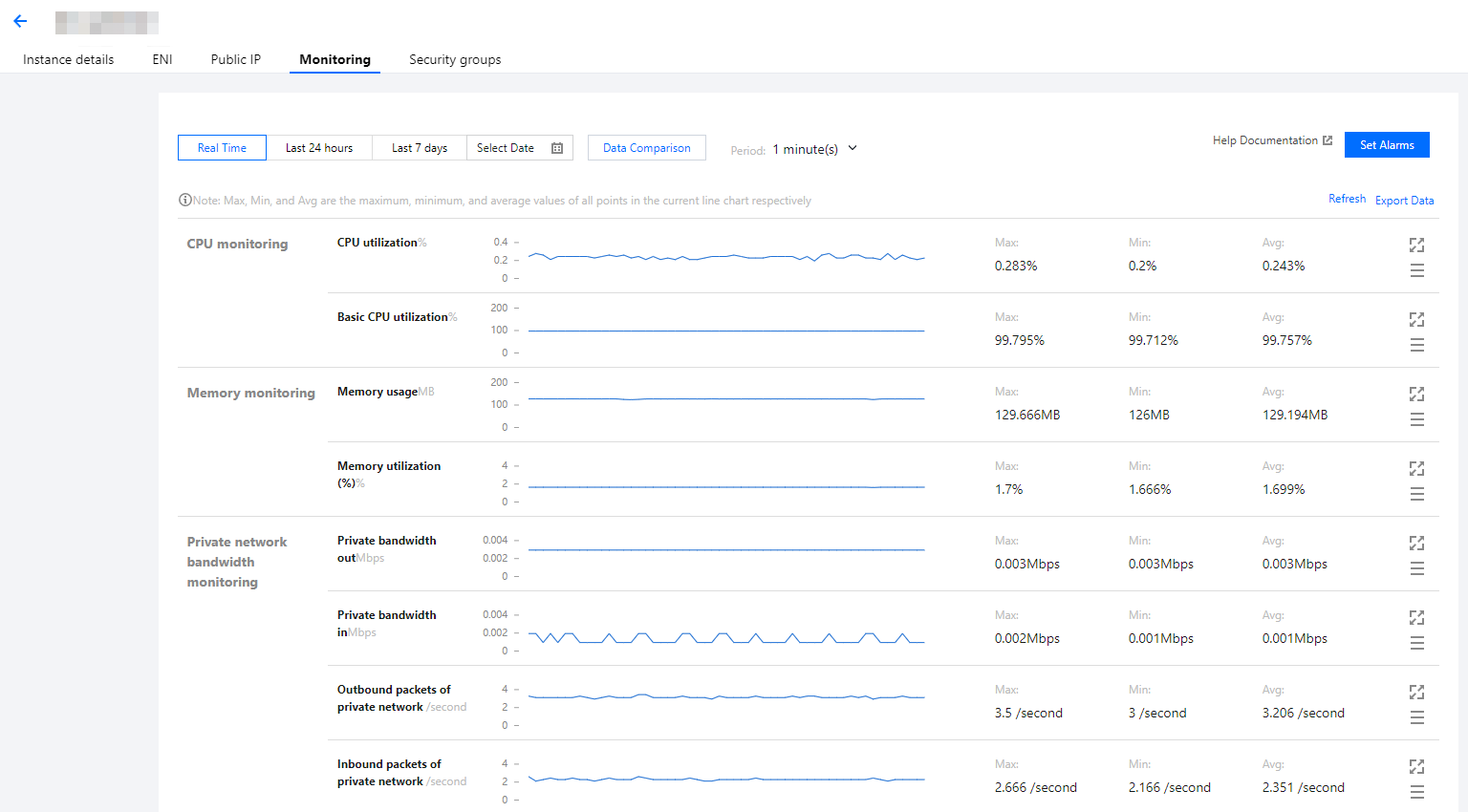Expand the CPU utilization chart to fullscreen
Image resolution: width=1468 pixels, height=812 pixels.
[x=1416, y=245]
